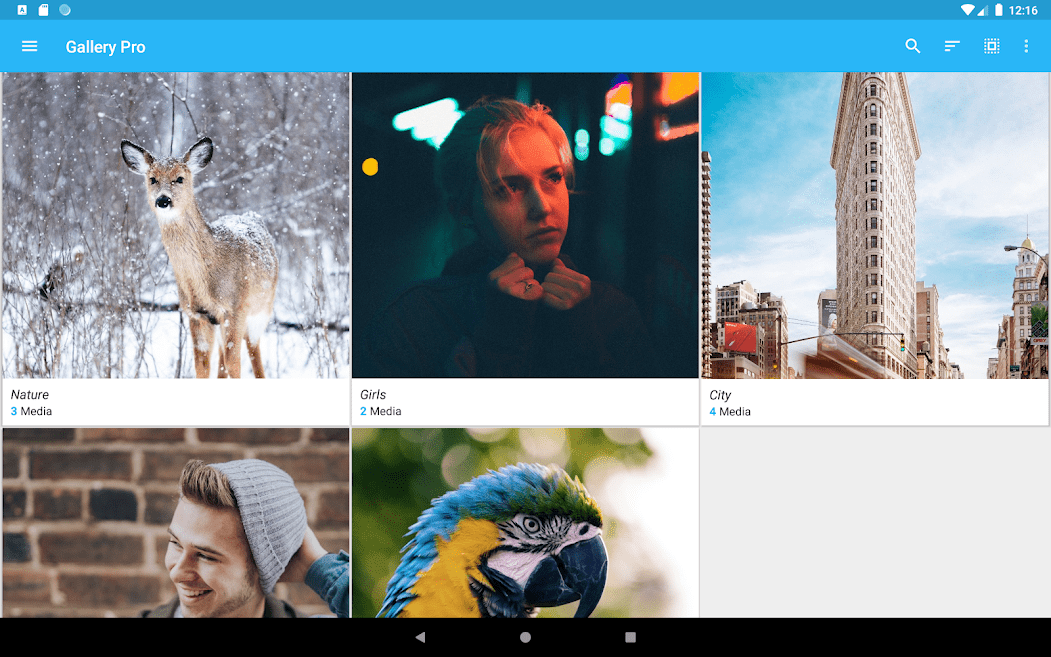The width and height of the screenshot is (1051, 657).
Task: Tap the search magnifier icon
Action: coord(912,46)
